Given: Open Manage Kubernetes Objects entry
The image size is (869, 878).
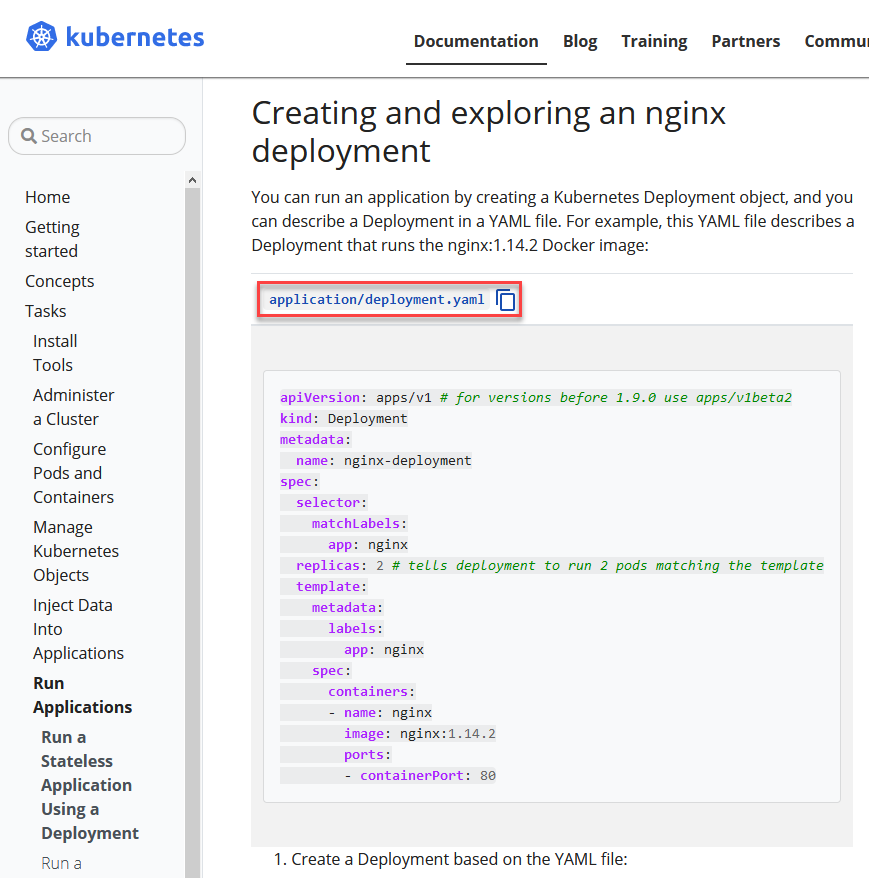Looking at the screenshot, I should 76,551.
